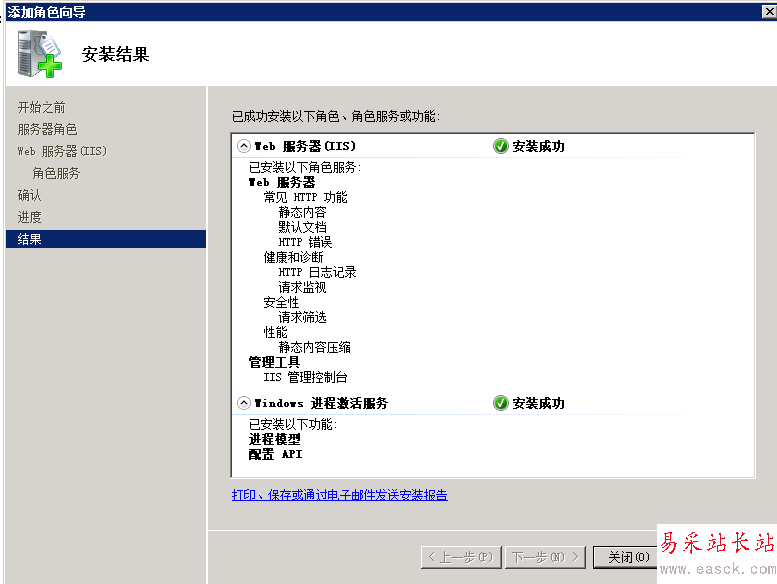Click the 安装结果 page heading
777x584 pixels.
click(x=115, y=54)
